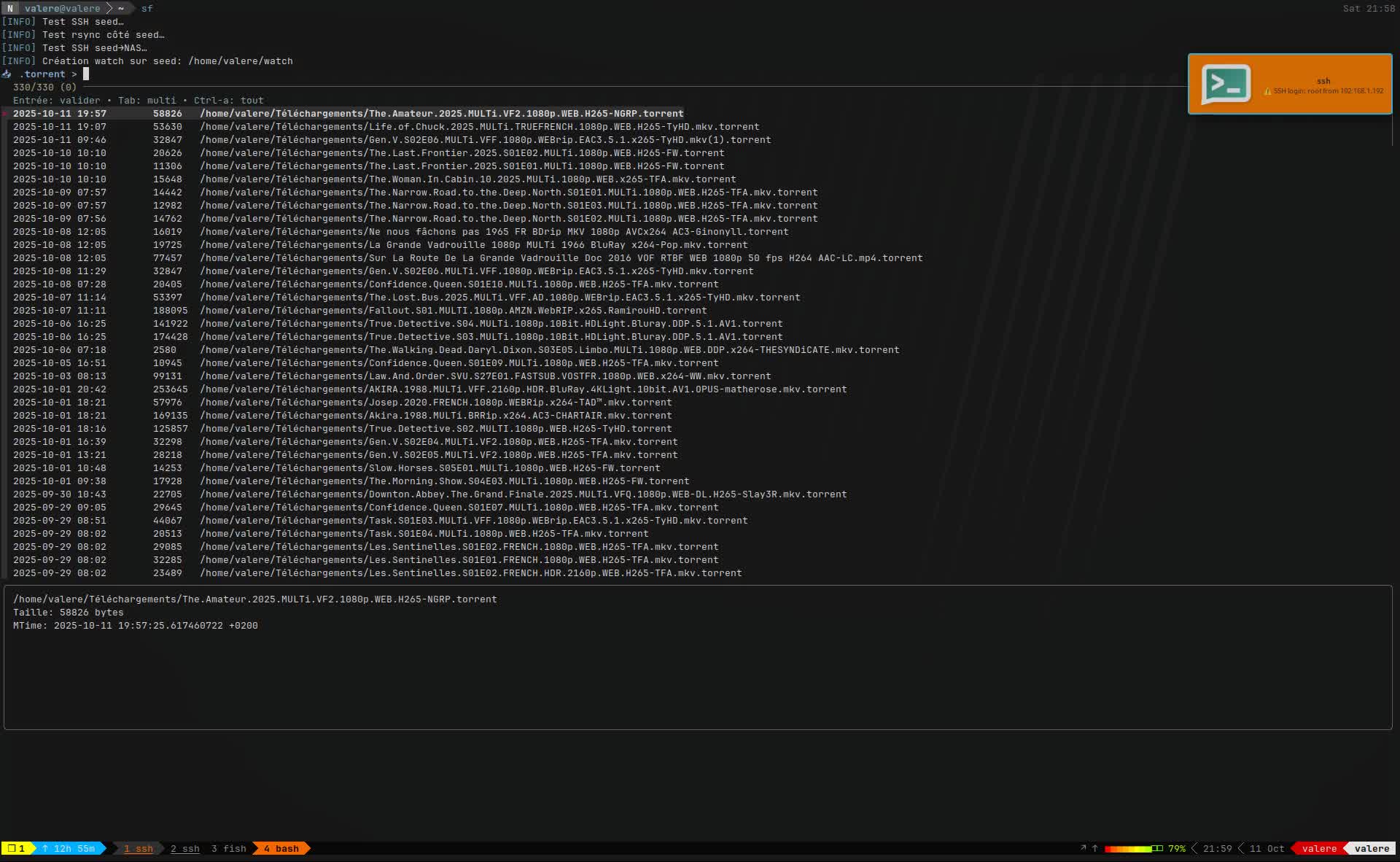The height and width of the screenshot is (862, 1400).
Task: Click the red valere hostname segment
Action: pos(1318,848)
